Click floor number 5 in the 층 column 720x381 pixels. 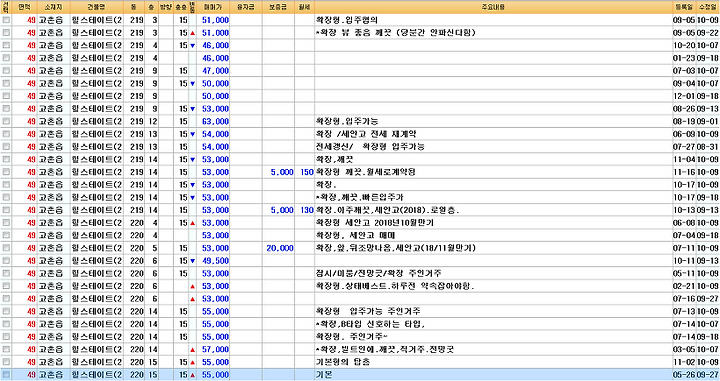pyautogui.click(x=155, y=248)
